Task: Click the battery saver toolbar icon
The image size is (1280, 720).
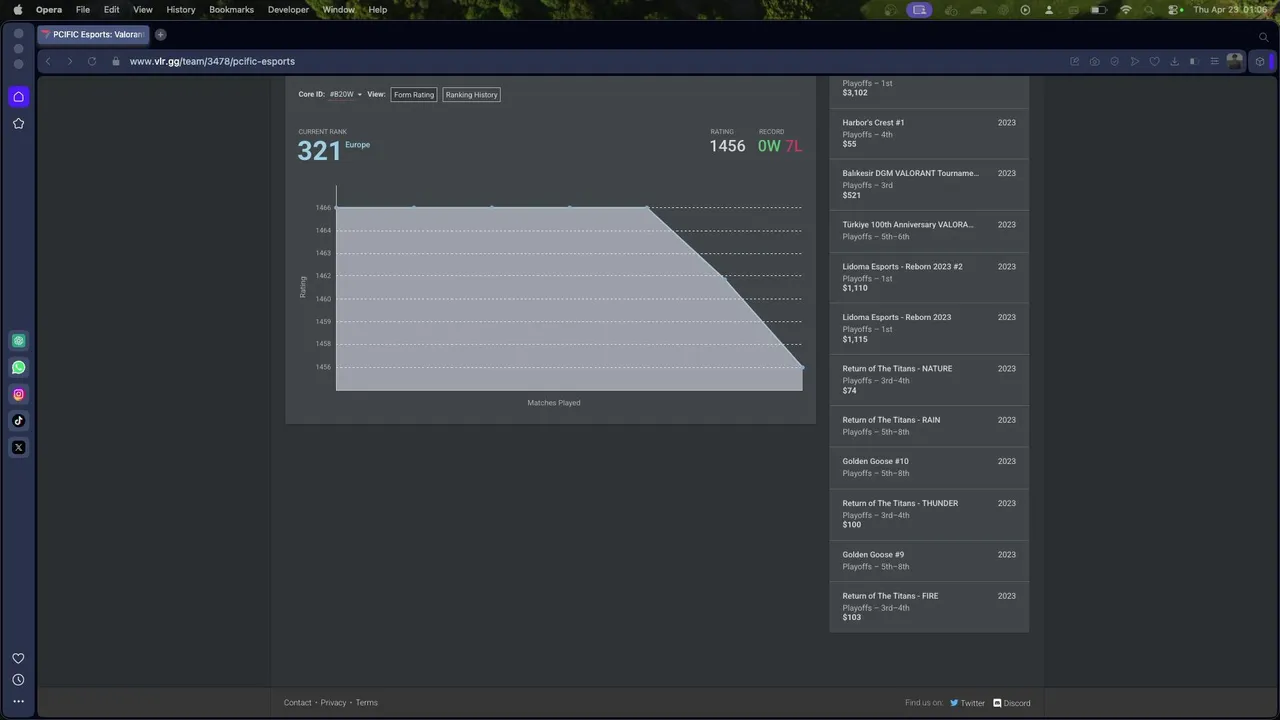Action: pyautogui.click(x=1194, y=61)
